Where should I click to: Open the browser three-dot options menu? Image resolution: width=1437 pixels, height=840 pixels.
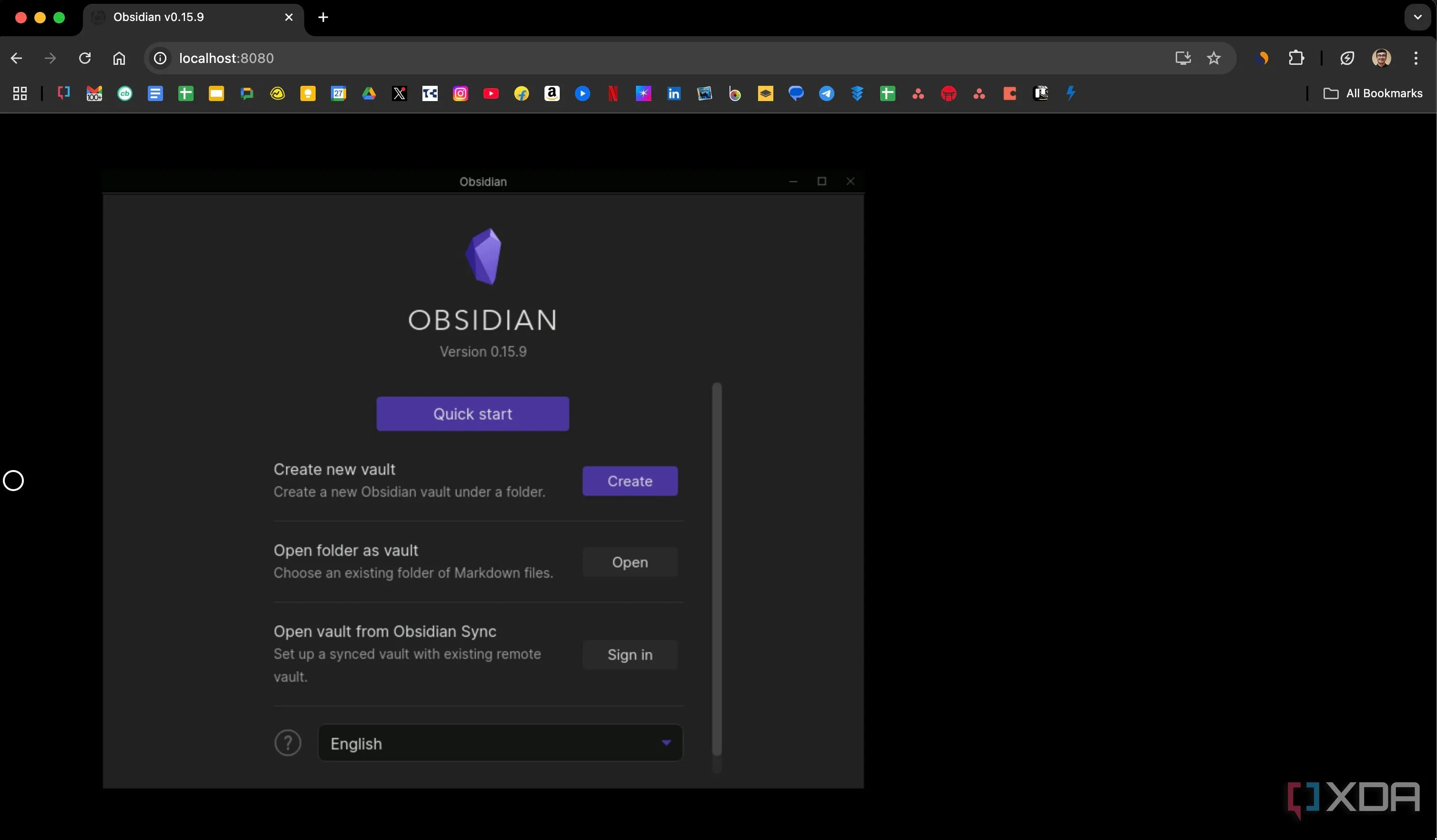pyautogui.click(x=1416, y=58)
